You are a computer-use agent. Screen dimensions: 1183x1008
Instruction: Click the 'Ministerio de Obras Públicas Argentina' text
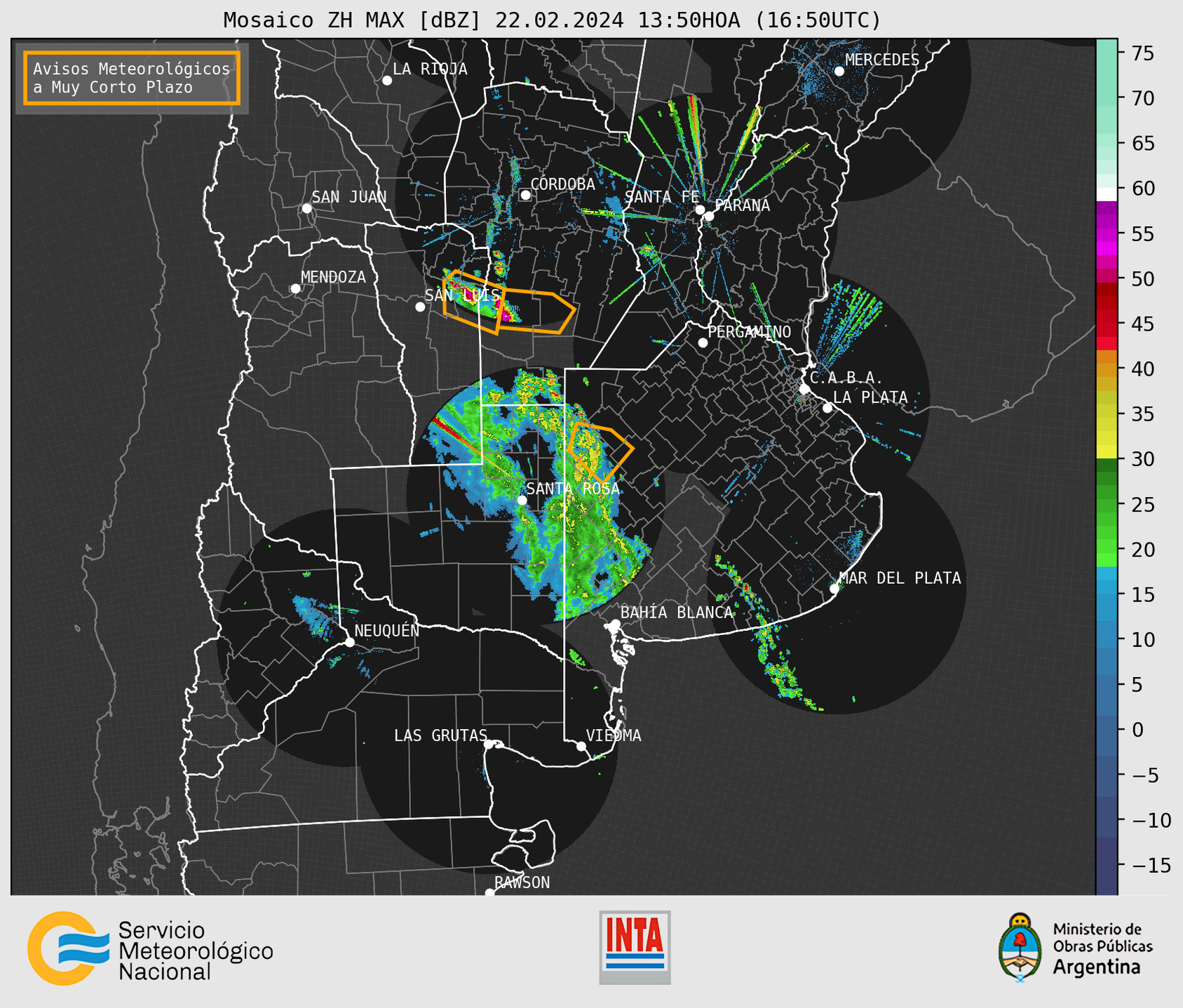pyautogui.click(x=1102, y=948)
